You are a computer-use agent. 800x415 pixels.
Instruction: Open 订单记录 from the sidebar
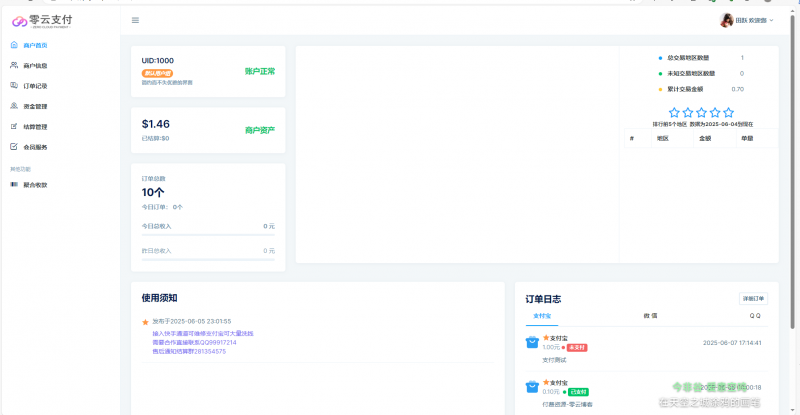pos(35,86)
